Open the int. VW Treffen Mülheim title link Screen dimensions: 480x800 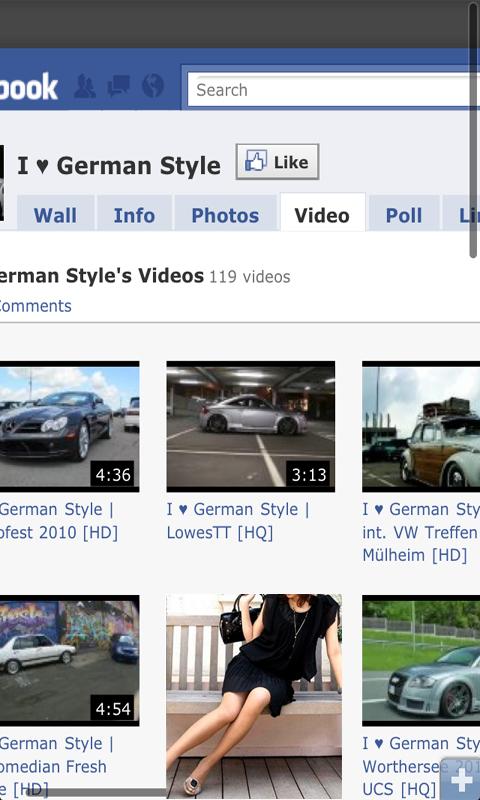421,532
